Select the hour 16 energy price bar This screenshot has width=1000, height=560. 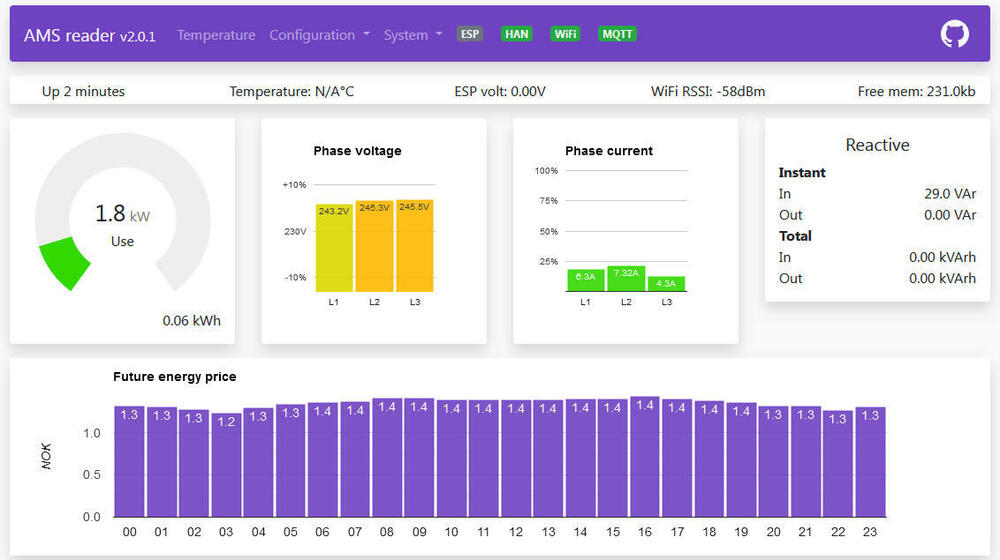[x=645, y=460]
